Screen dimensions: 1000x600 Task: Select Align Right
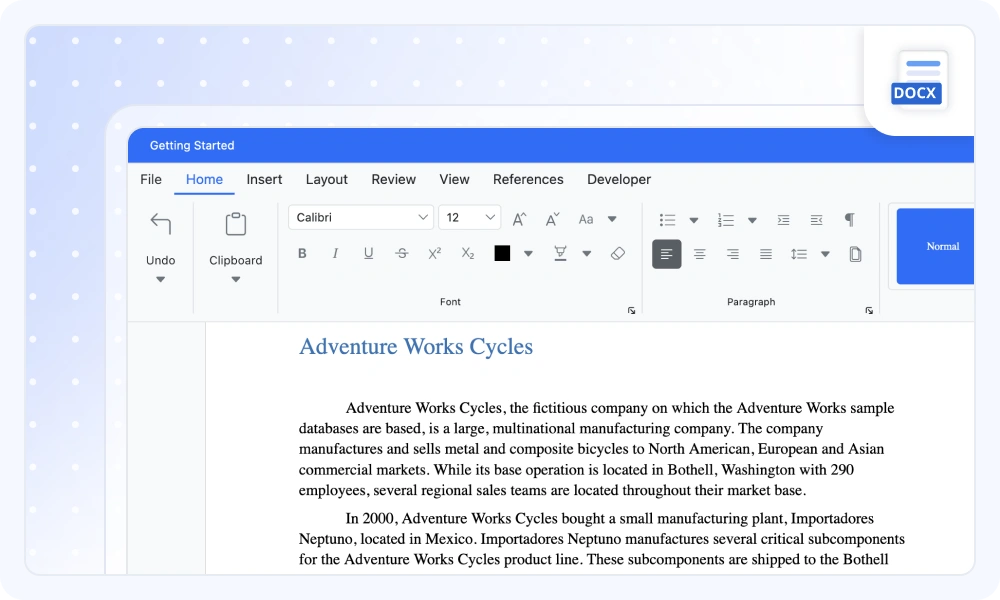(x=733, y=254)
